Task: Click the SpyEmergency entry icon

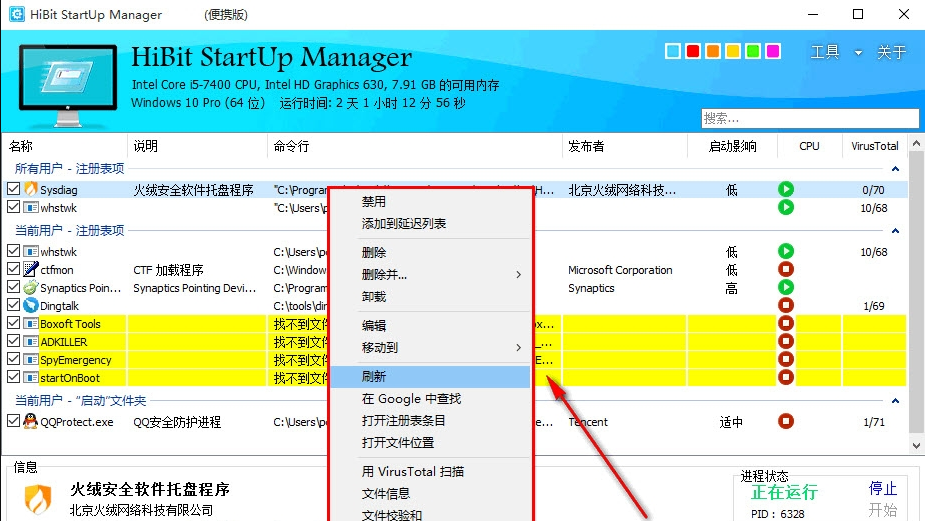Action: point(31,359)
